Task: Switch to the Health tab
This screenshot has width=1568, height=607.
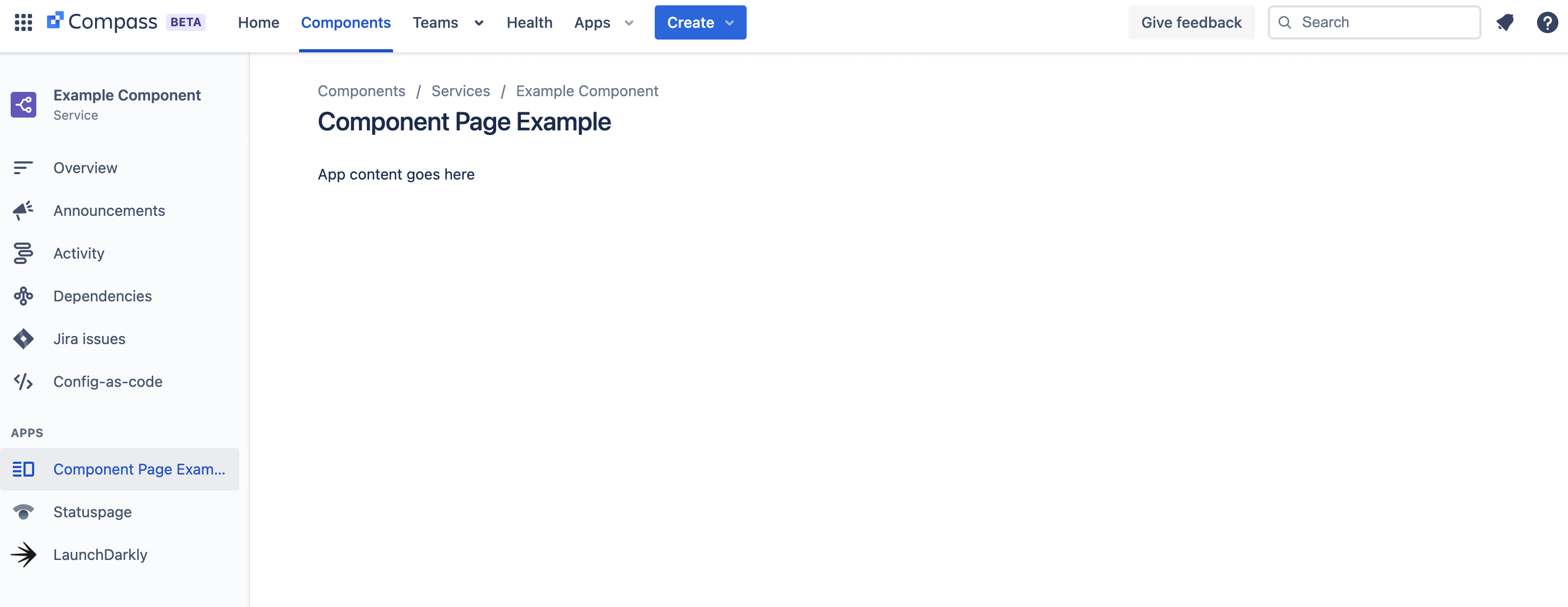Action: [529, 22]
